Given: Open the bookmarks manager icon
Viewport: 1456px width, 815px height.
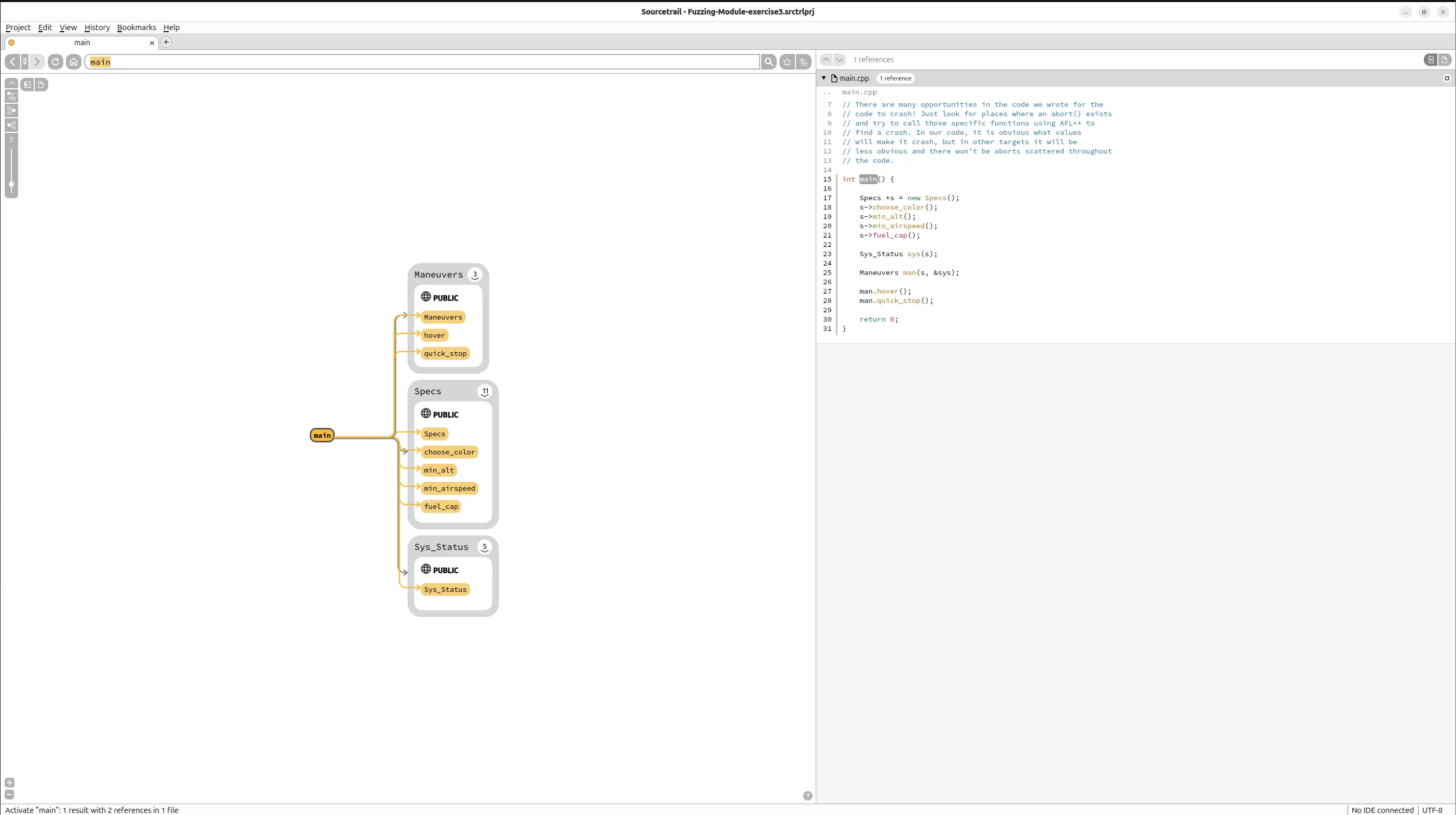Looking at the screenshot, I should [804, 62].
